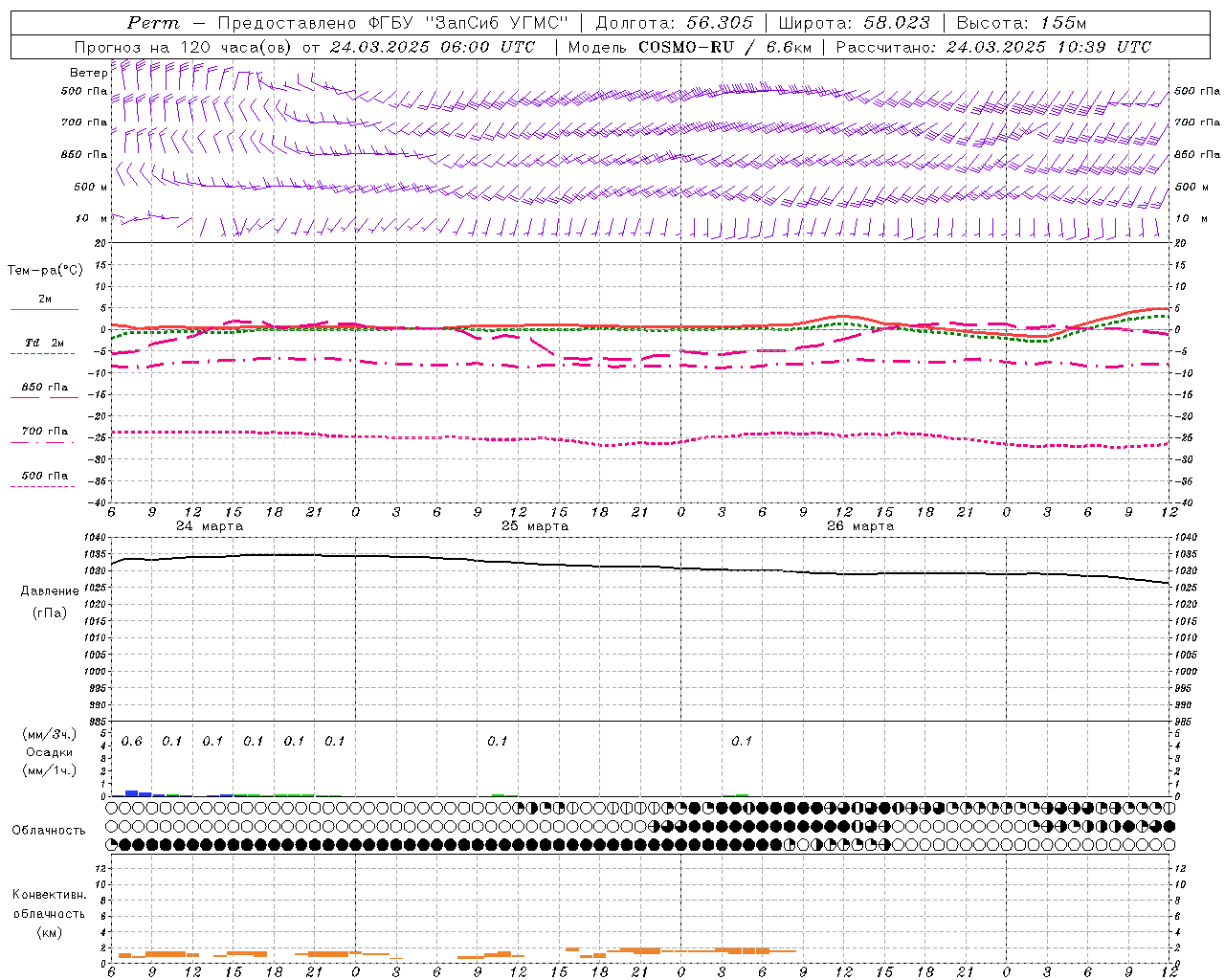Click the "Осадки" precipitation label
Screen dimensions: 1225x980
click(x=51, y=752)
